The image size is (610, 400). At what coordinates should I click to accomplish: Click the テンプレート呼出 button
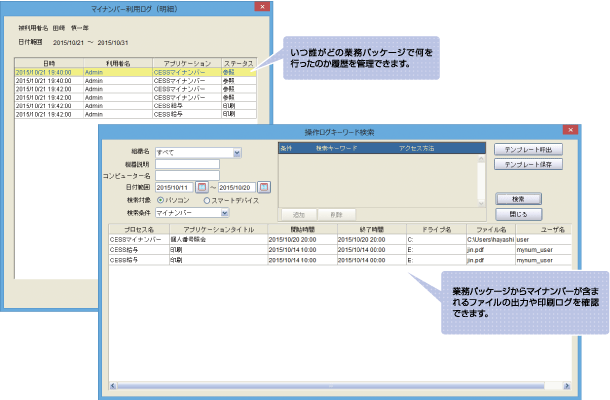point(528,149)
